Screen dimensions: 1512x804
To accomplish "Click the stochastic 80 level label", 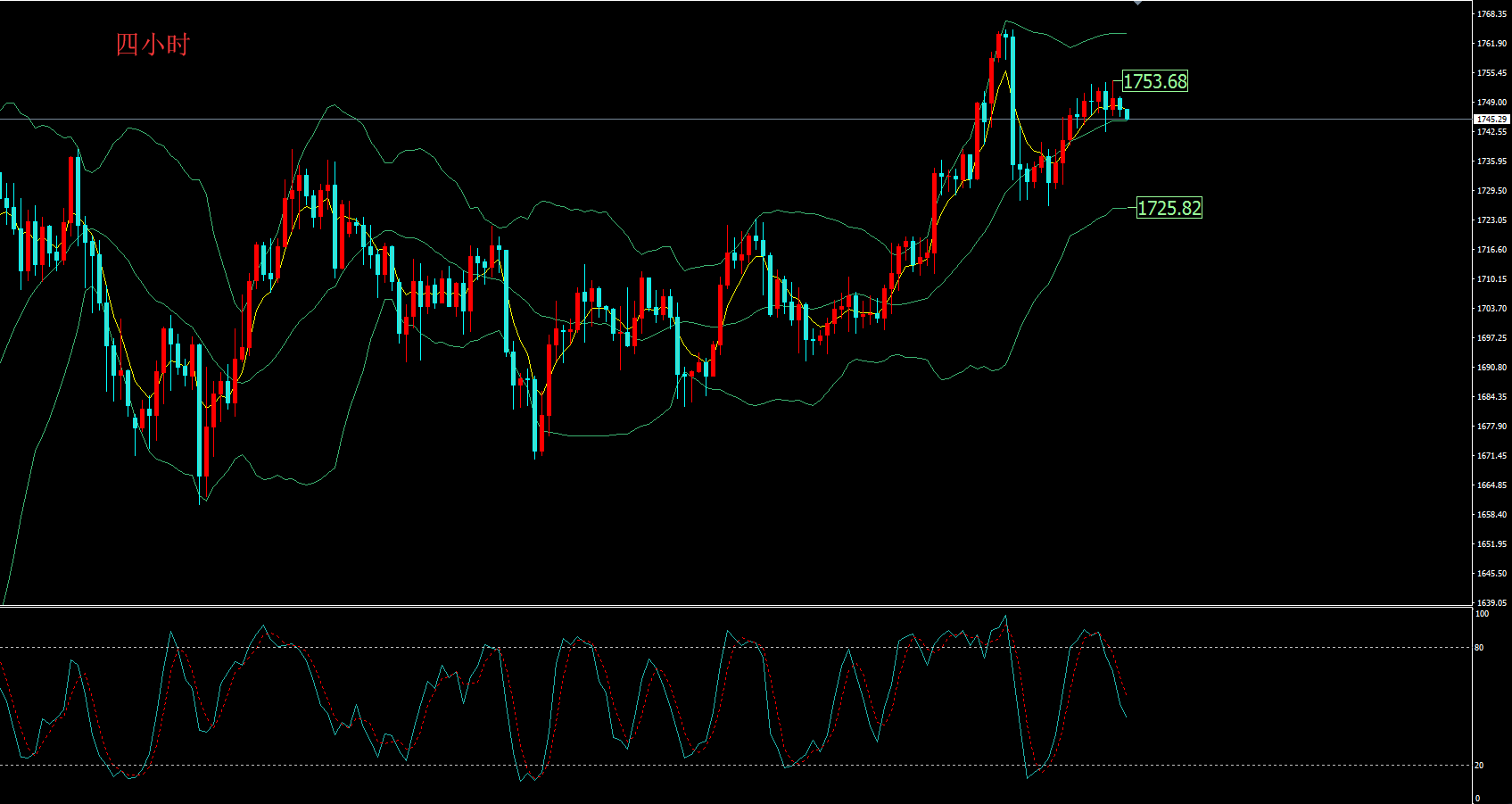I will (x=1479, y=648).
